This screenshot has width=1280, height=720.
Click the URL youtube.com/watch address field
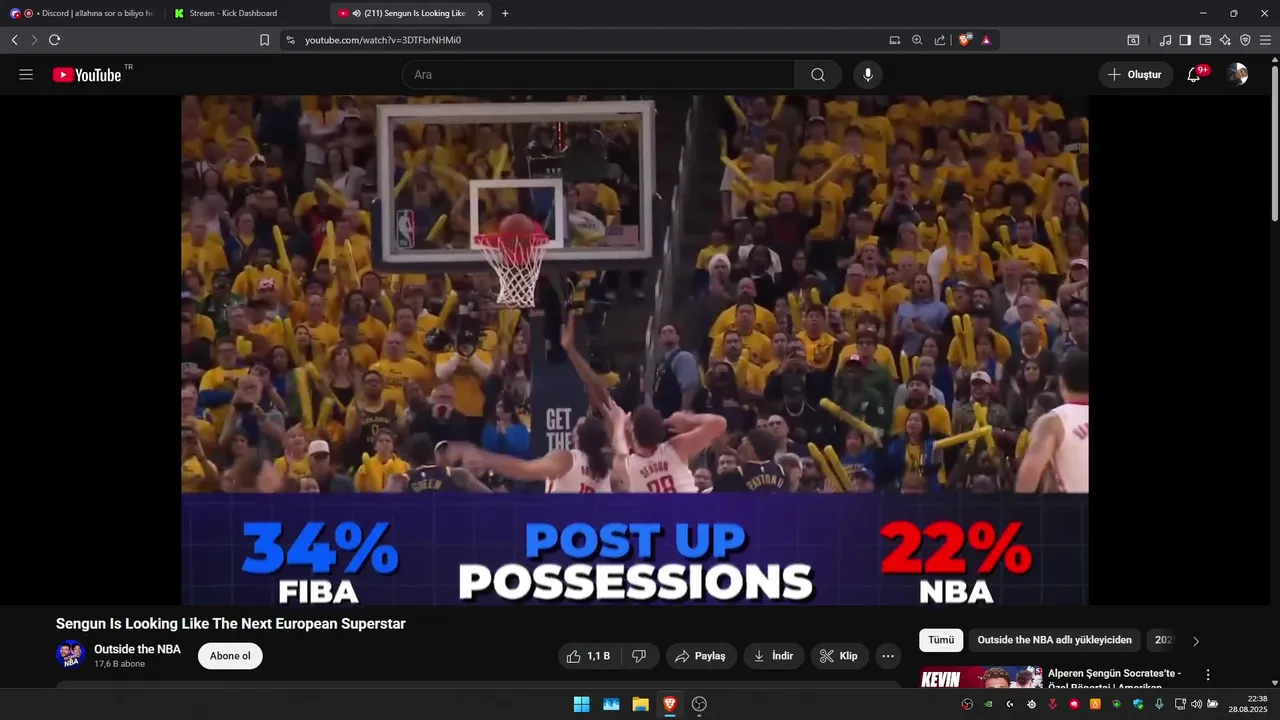click(x=383, y=40)
